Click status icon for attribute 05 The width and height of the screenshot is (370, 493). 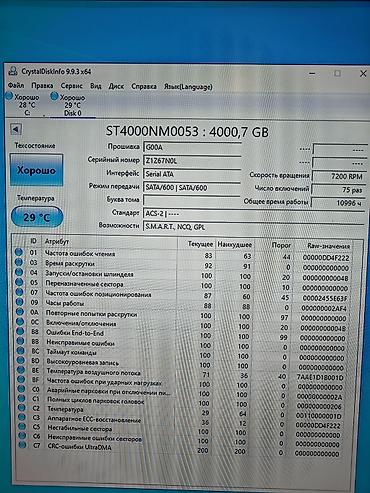click(20, 282)
